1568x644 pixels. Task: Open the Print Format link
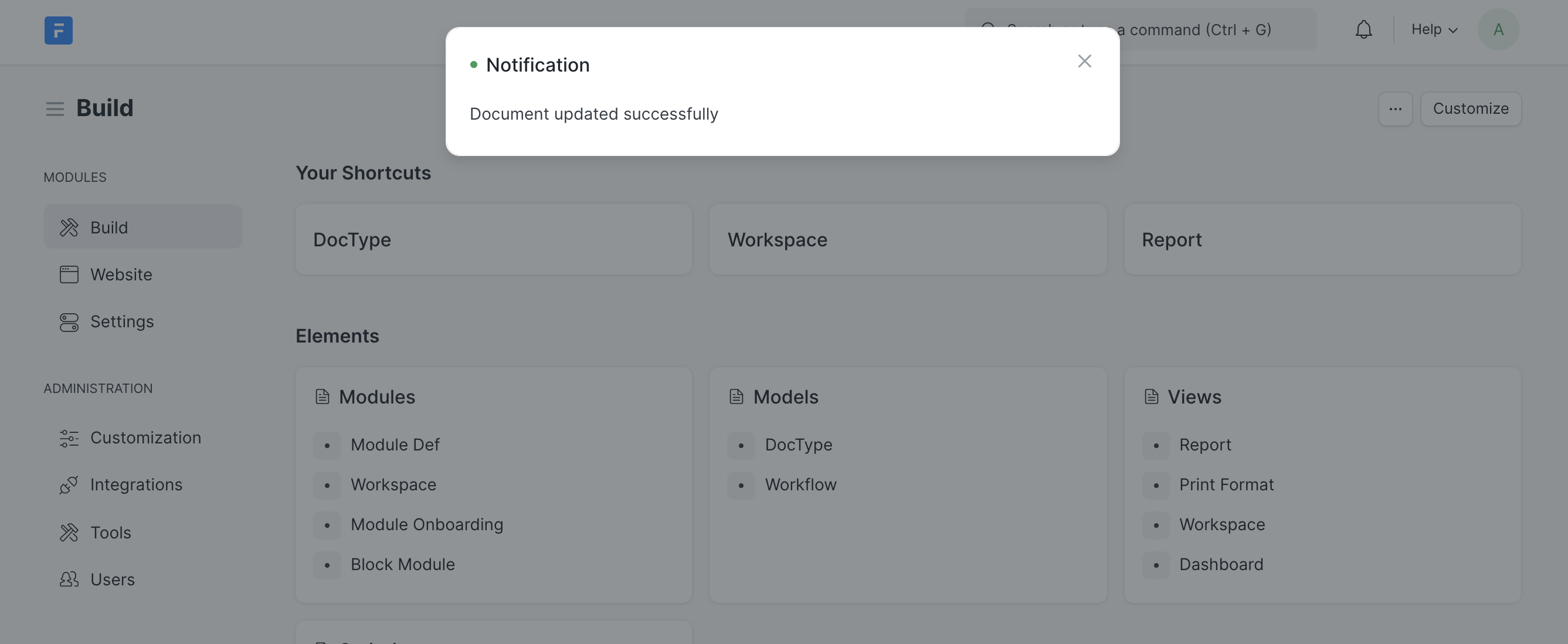coord(1226,484)
